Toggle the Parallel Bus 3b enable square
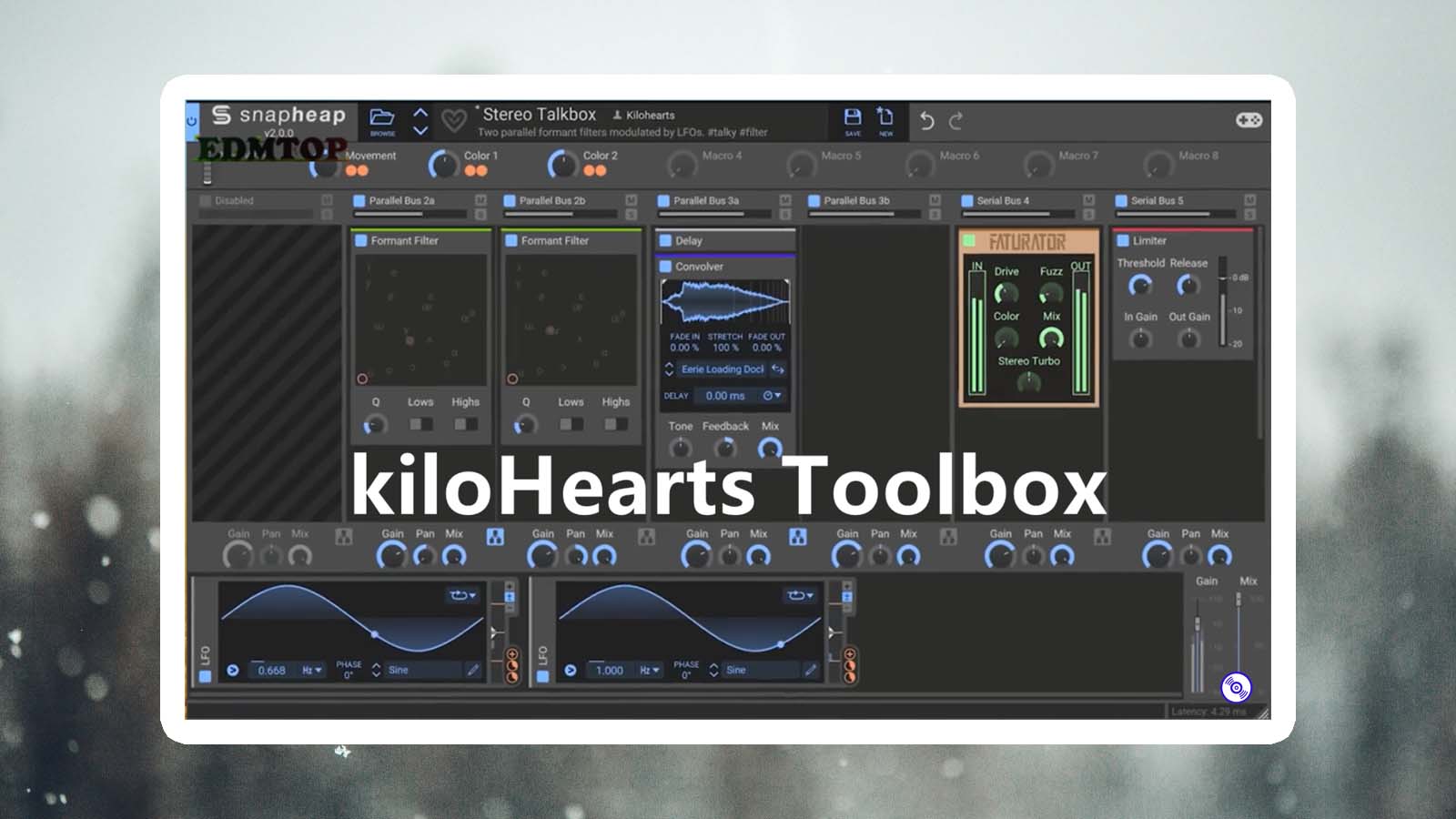 814,200
